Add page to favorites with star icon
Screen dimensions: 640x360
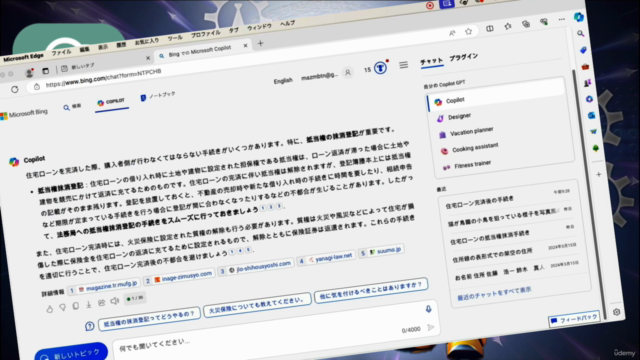click(x=469, y=31)
